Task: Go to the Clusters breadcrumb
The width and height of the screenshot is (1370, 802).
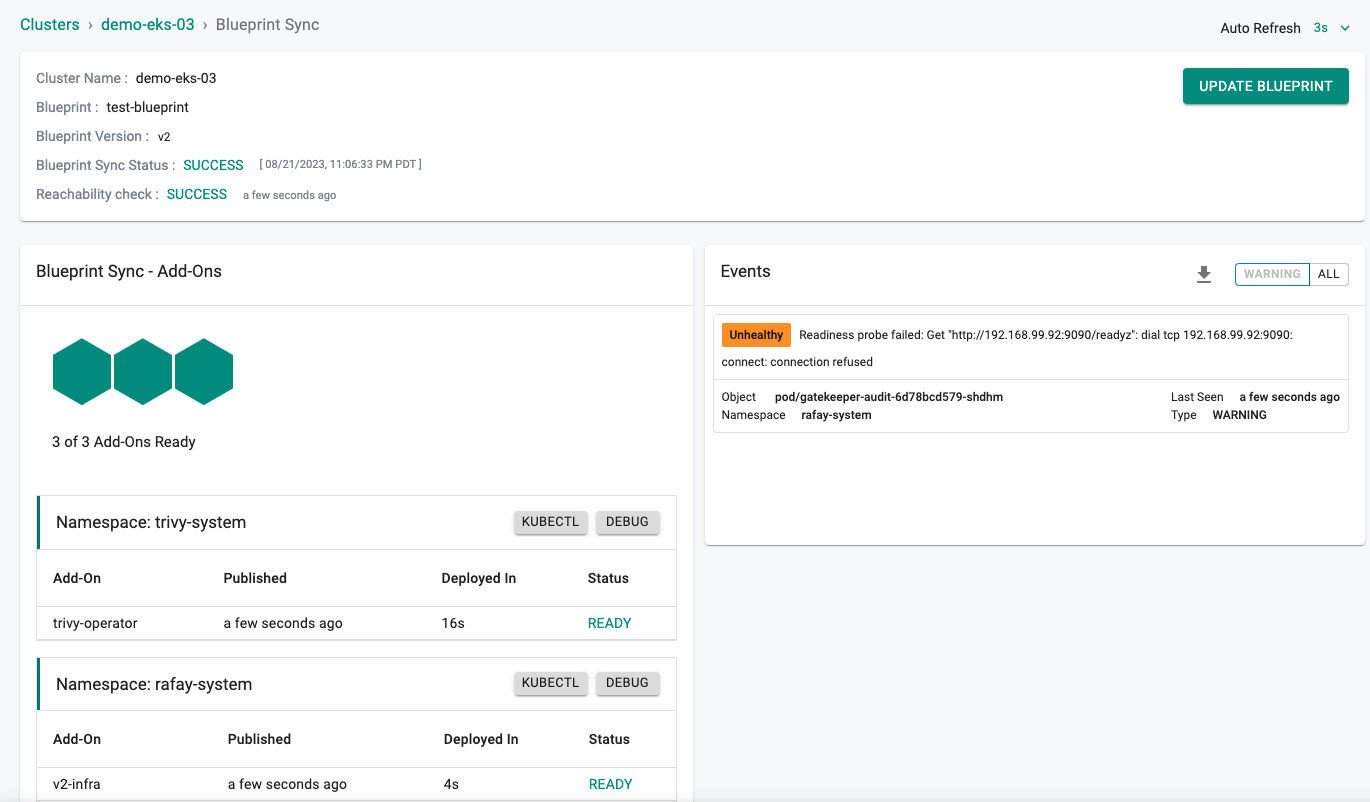Action: (50, 25)
